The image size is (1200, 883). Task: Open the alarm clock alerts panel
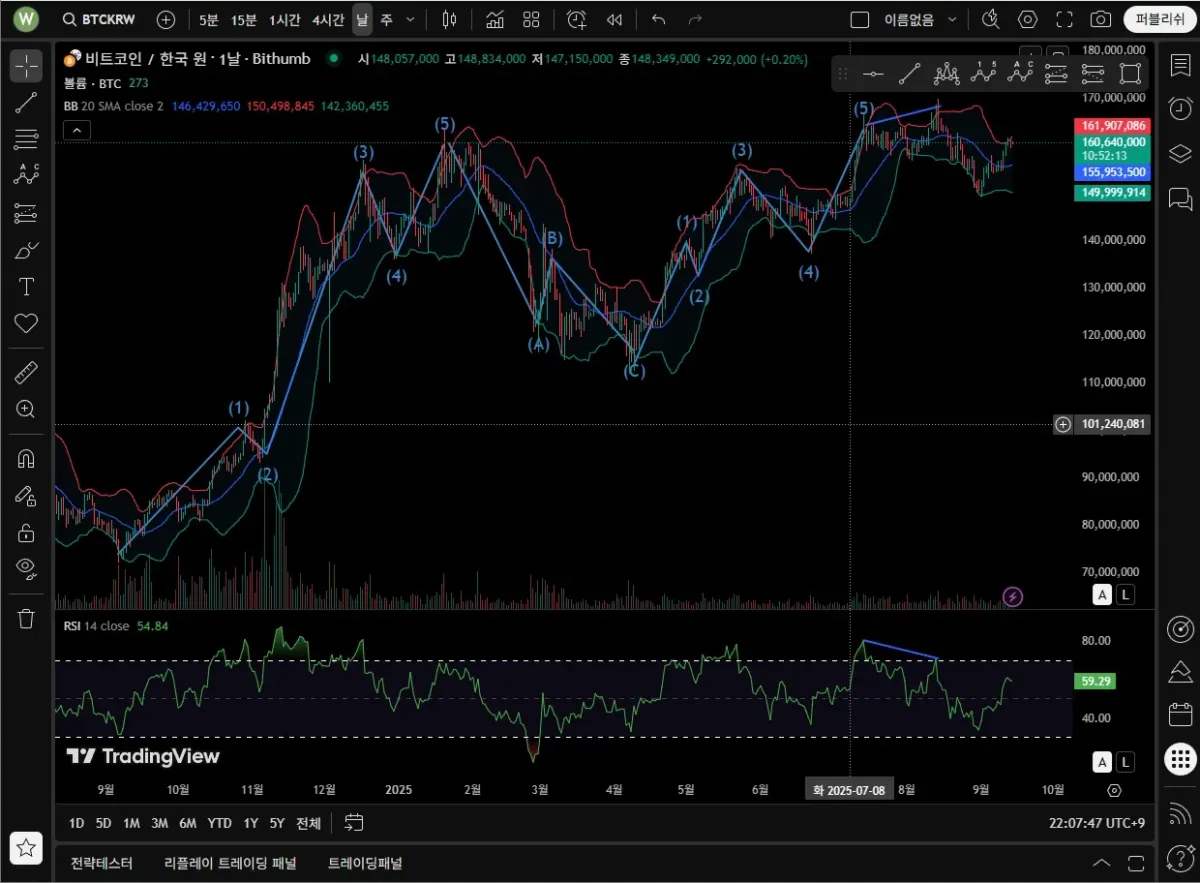click(x=1180, y=108)
